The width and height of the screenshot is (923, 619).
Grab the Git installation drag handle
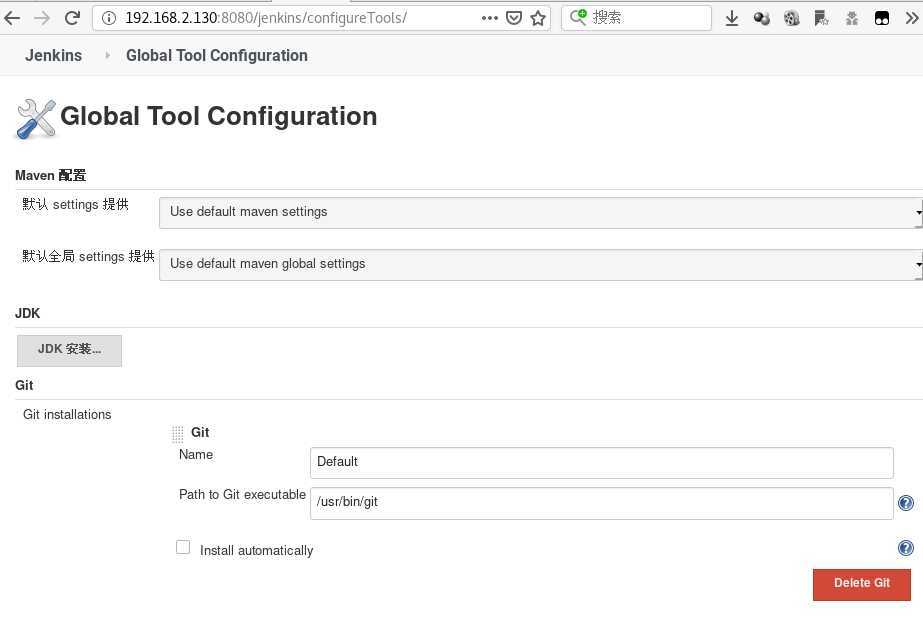tap(178, 434)
